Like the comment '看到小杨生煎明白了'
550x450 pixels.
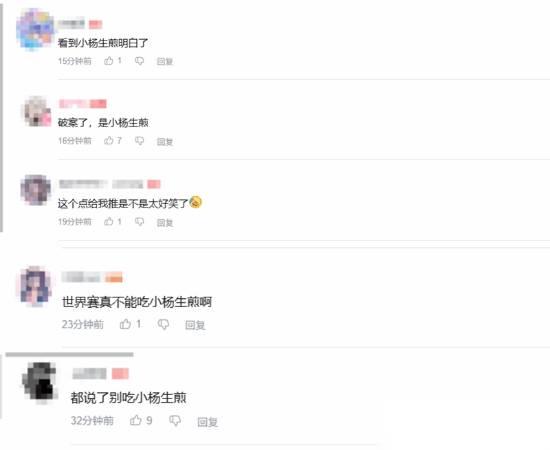(109, 61)
